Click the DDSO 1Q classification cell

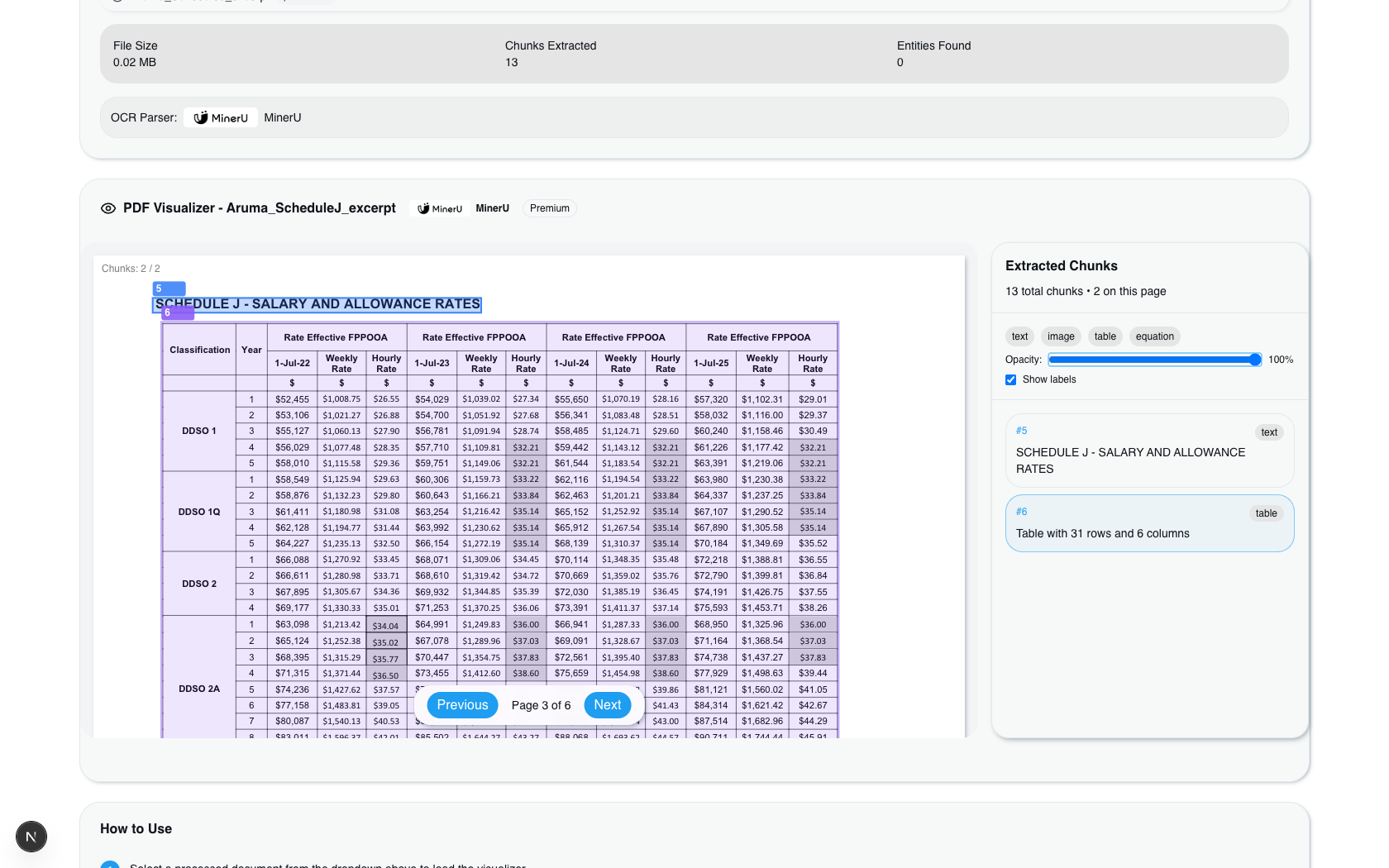click(x=199, y=512)
